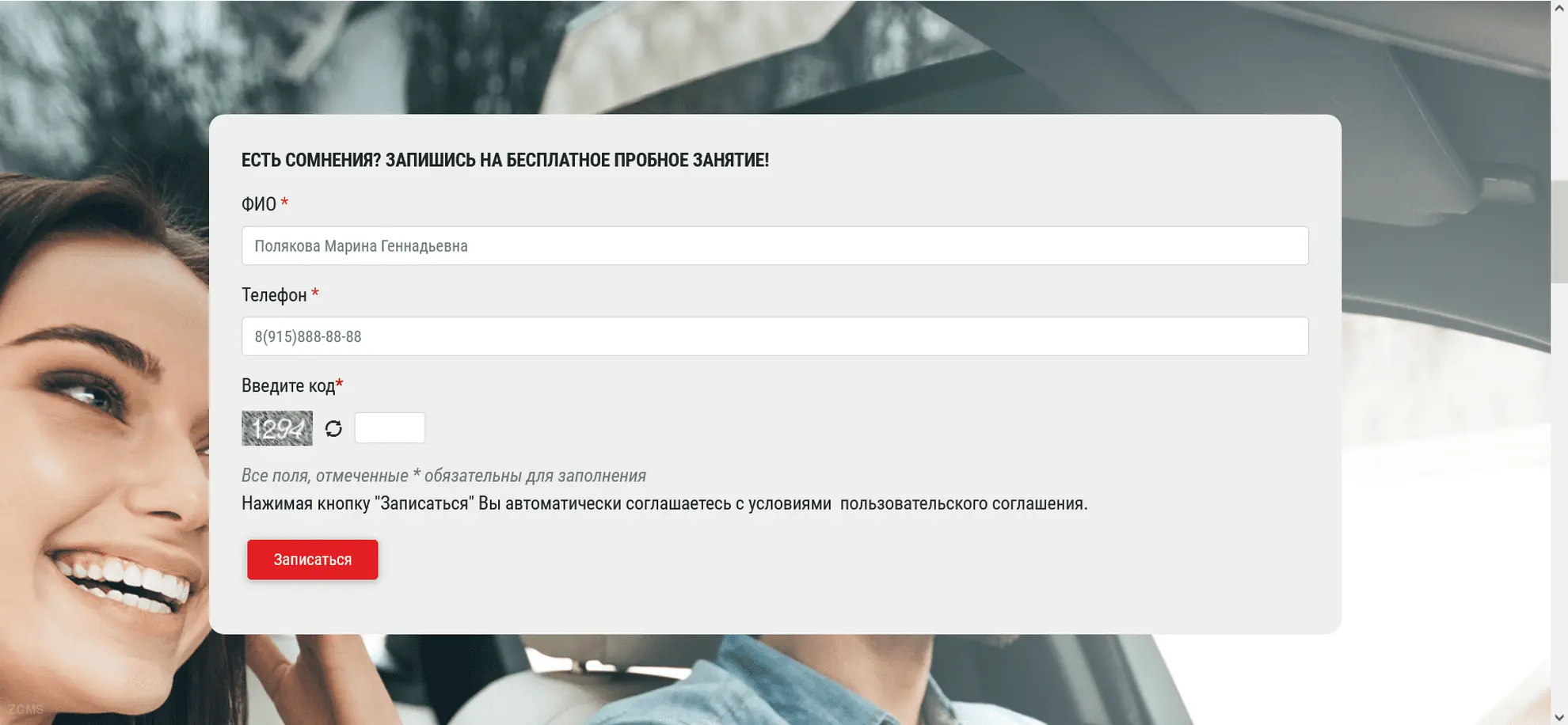Click the page's vertical scrollbar thumb
This screenshot has height=725, width=1568.
coord(1558,231)
